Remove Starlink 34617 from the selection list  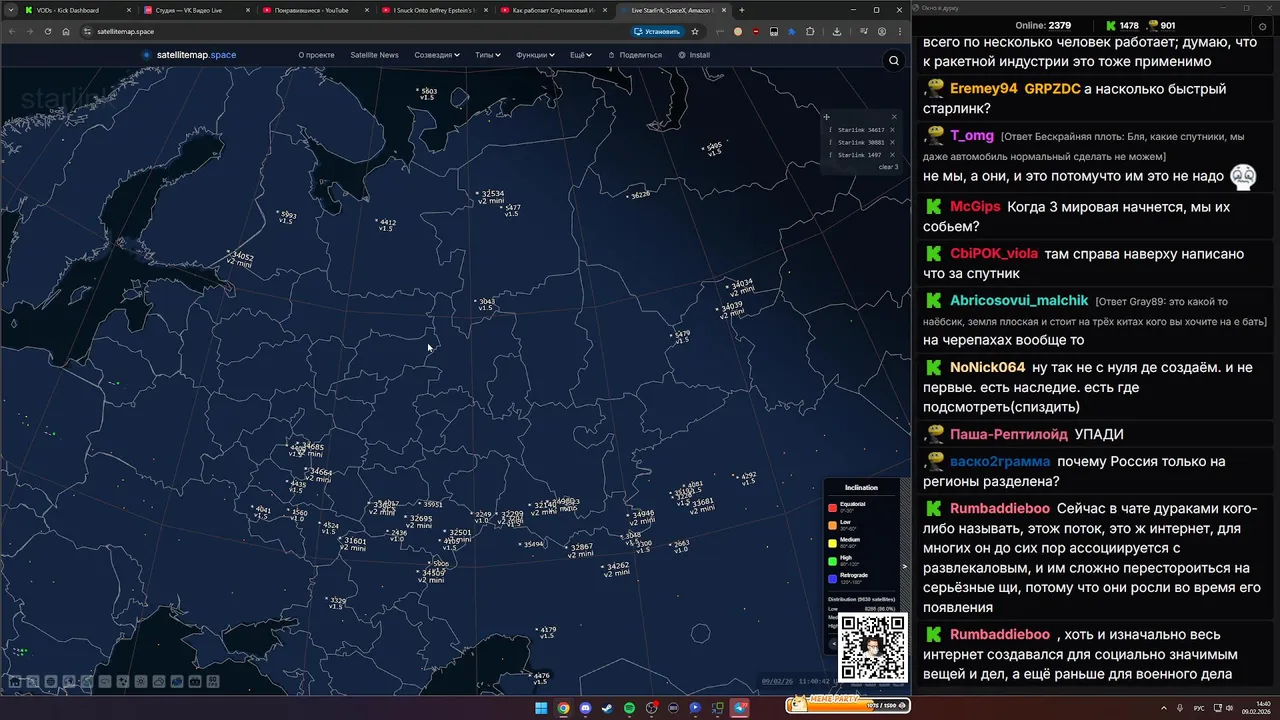pyautogui.click(x=893, y=130)
